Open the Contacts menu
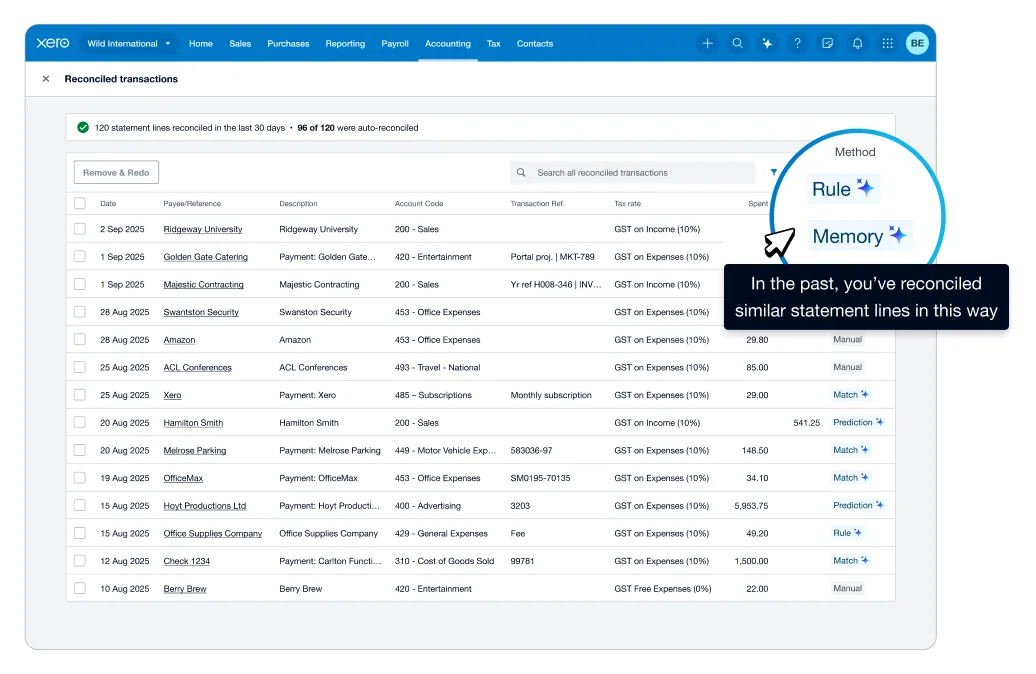 tap(535, 44)
